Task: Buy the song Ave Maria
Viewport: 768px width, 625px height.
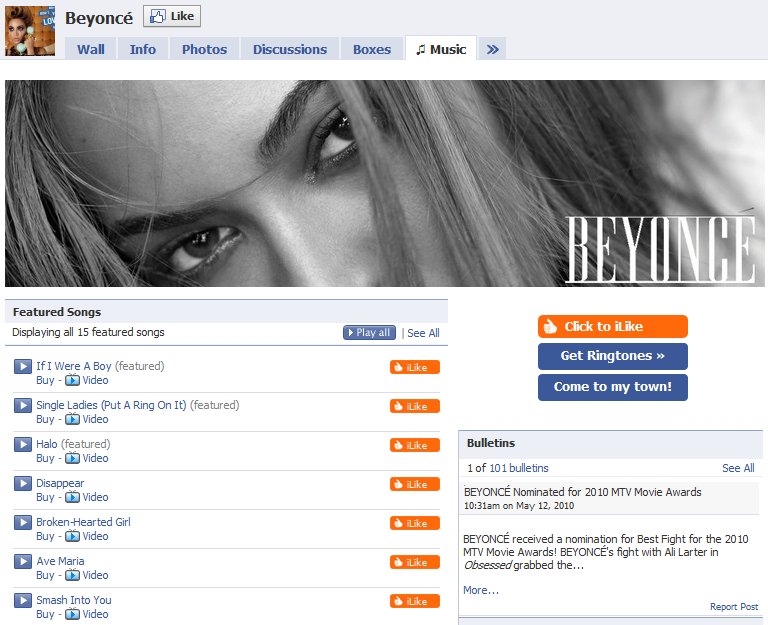Action: tap(45, 575)
